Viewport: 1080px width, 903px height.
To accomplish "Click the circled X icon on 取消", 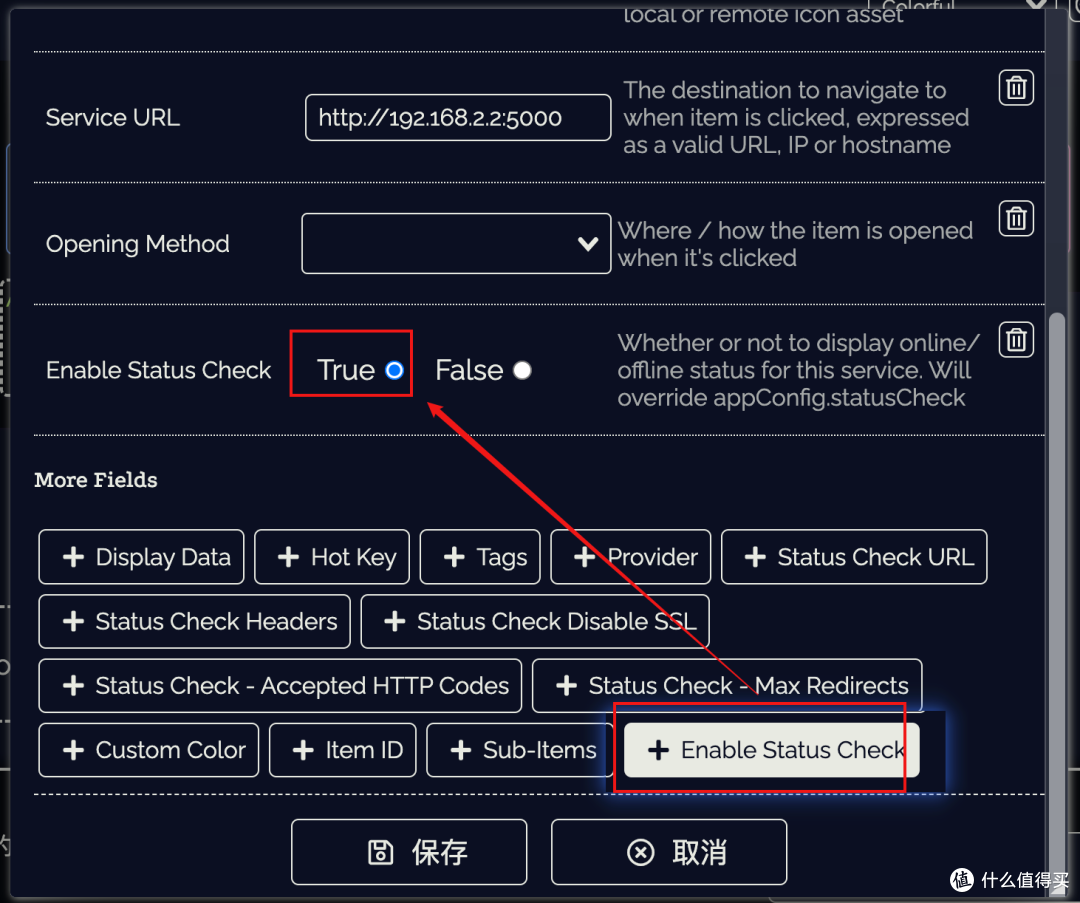I will click(640, 852).
